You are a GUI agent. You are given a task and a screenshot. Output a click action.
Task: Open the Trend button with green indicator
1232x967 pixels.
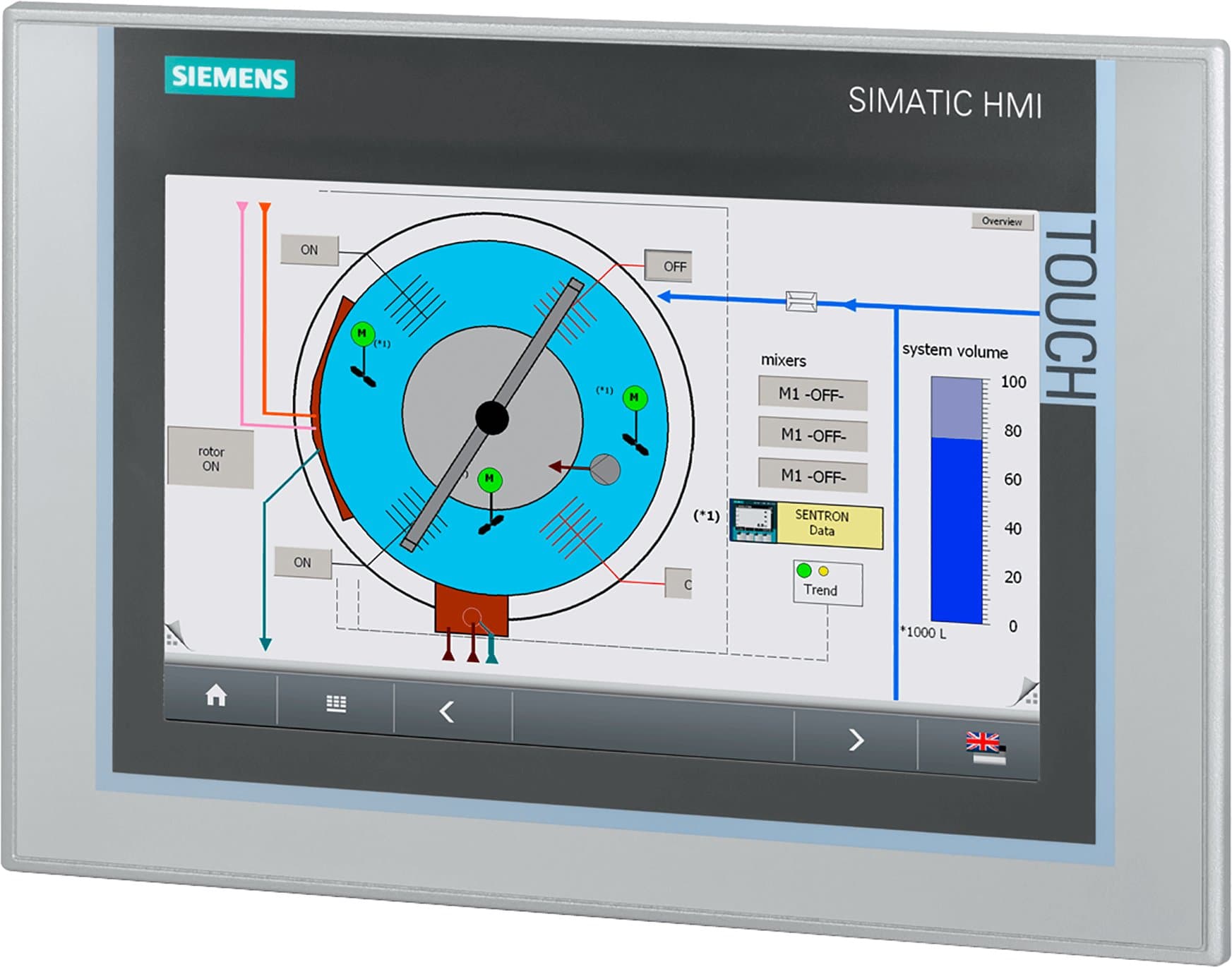[x=827, y=583]
